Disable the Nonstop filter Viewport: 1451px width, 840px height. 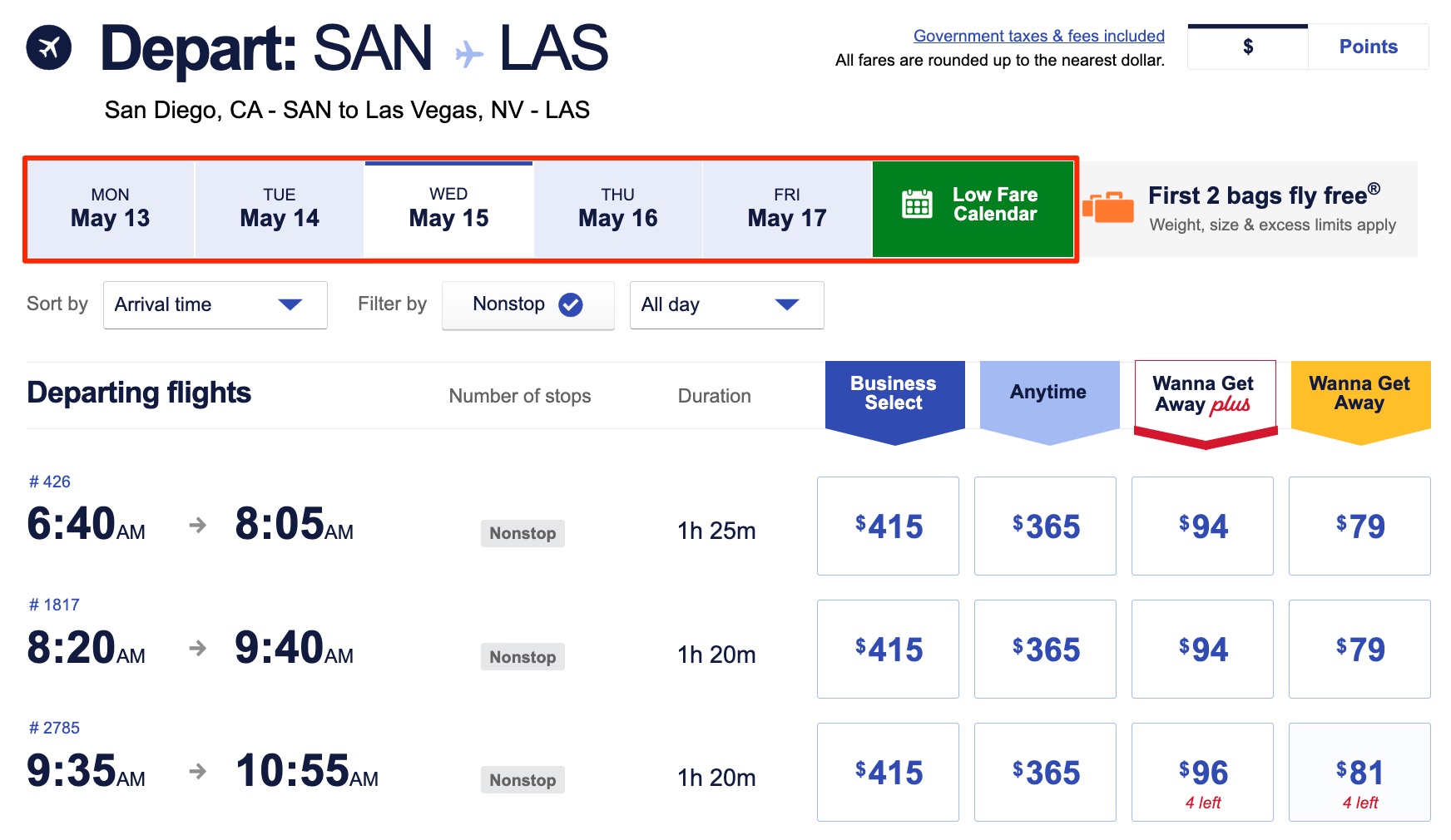[527, 304]
